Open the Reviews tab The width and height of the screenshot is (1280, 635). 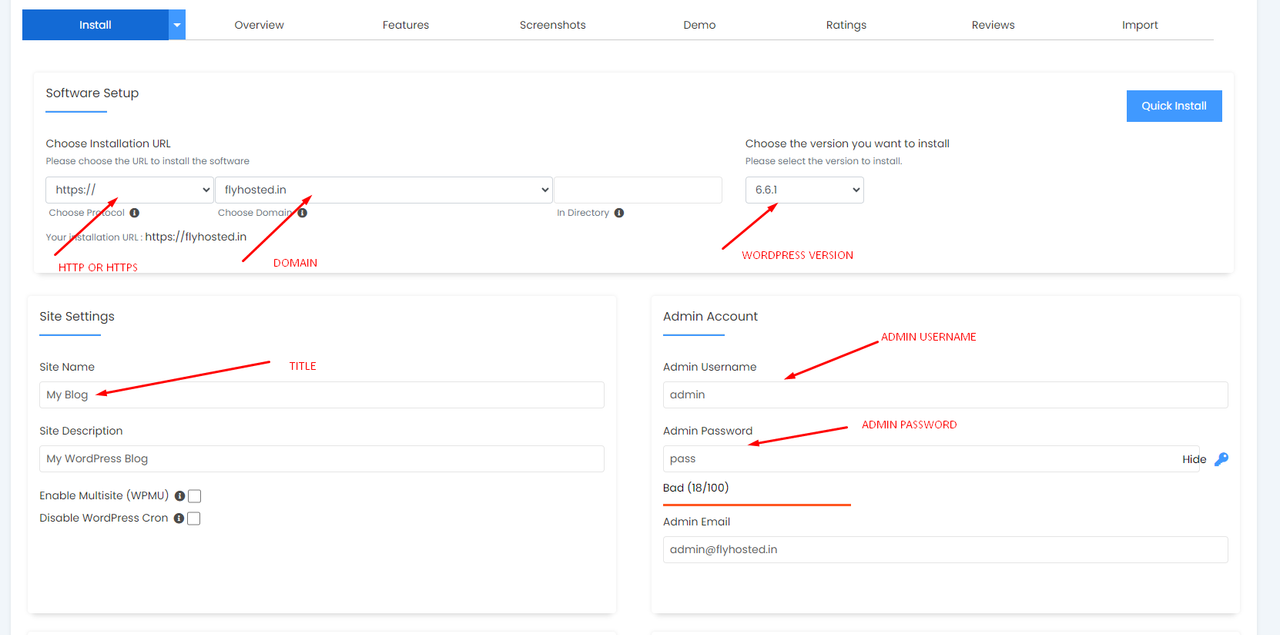tap(993, 25)
